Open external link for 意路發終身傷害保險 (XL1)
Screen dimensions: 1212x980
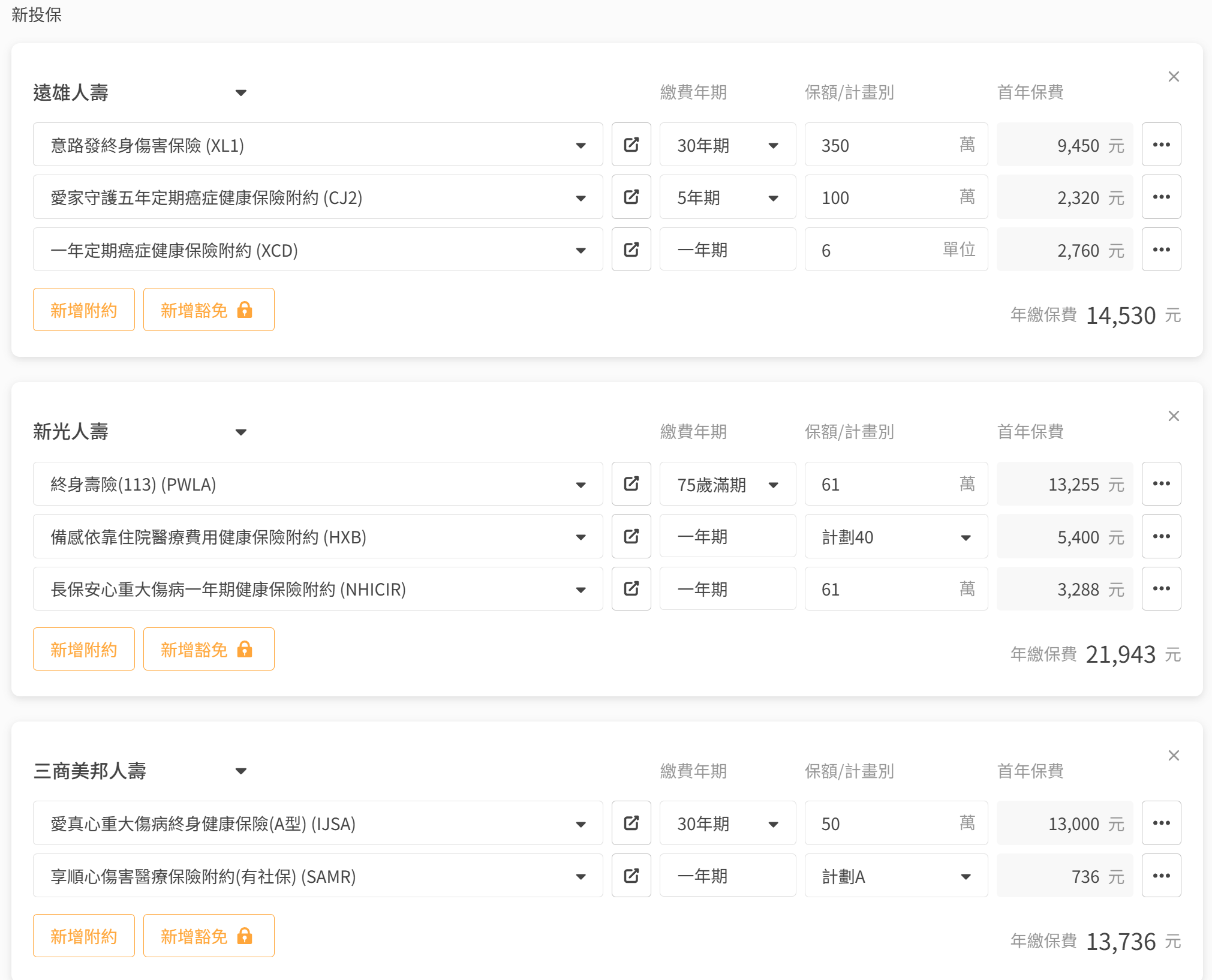pyautogui.click(x=631, y=145)
